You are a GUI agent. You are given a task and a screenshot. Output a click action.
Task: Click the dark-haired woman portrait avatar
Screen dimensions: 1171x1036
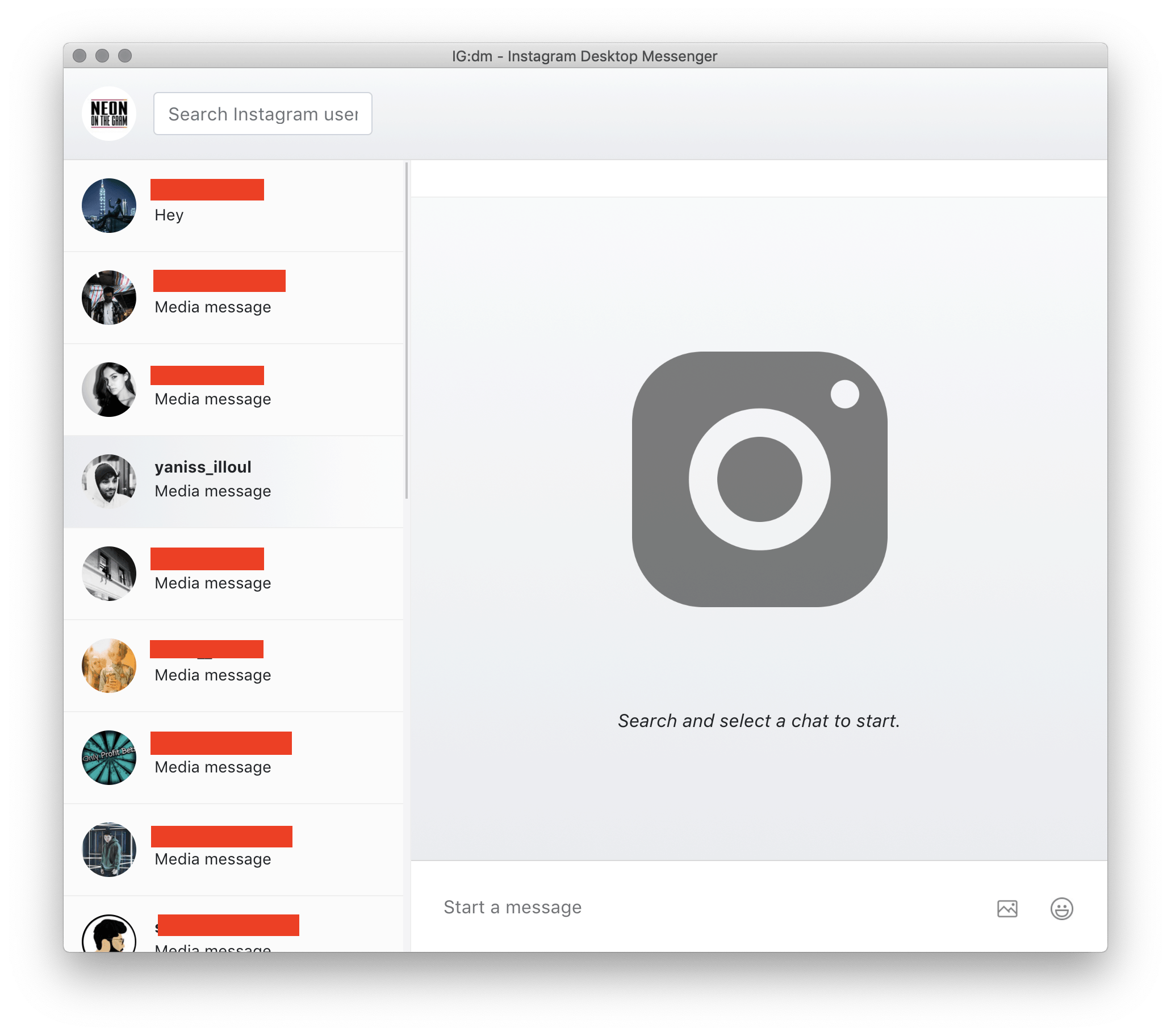[109, 390]
